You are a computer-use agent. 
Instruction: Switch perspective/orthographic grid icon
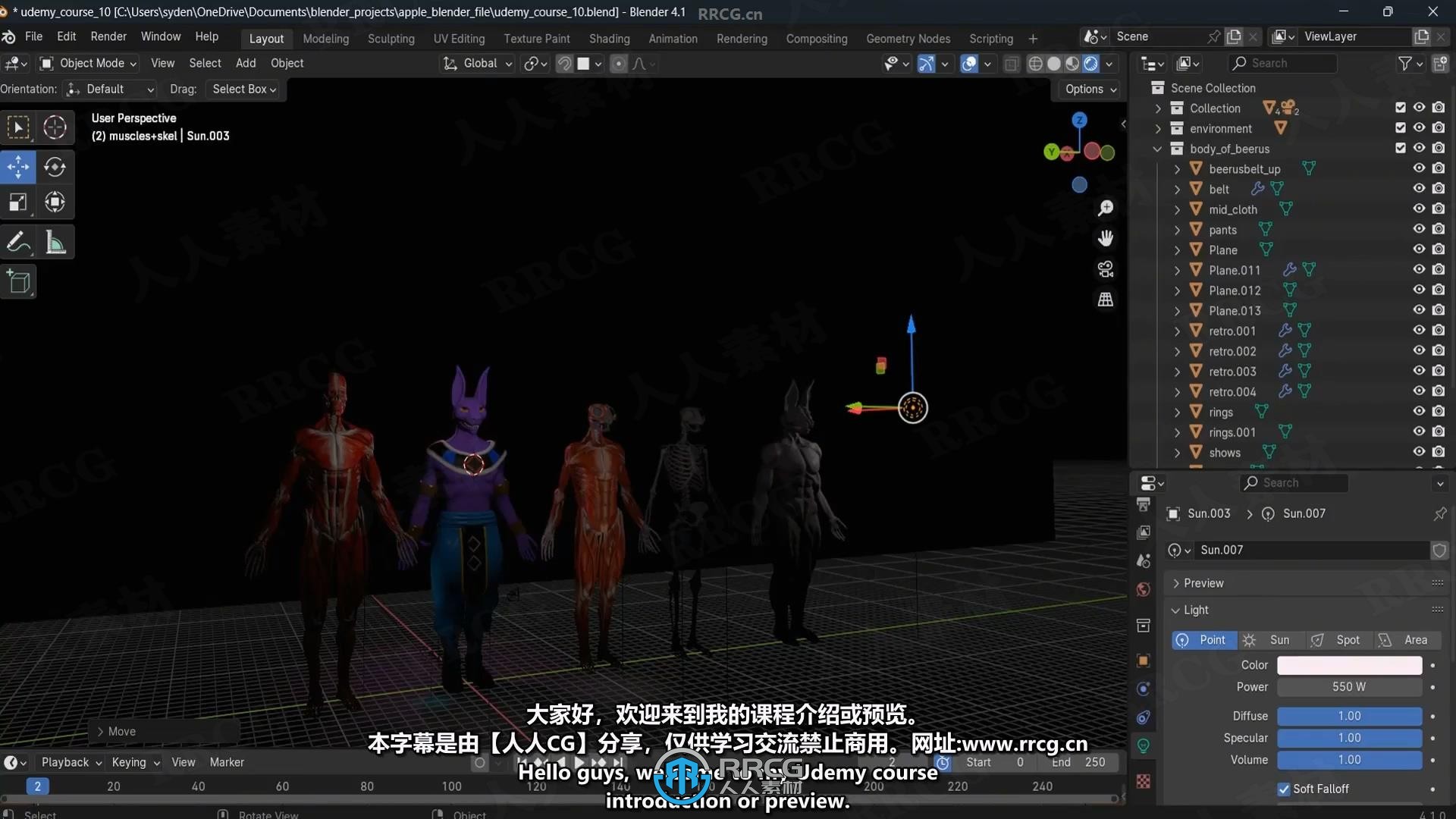(x=1106, y=300)
